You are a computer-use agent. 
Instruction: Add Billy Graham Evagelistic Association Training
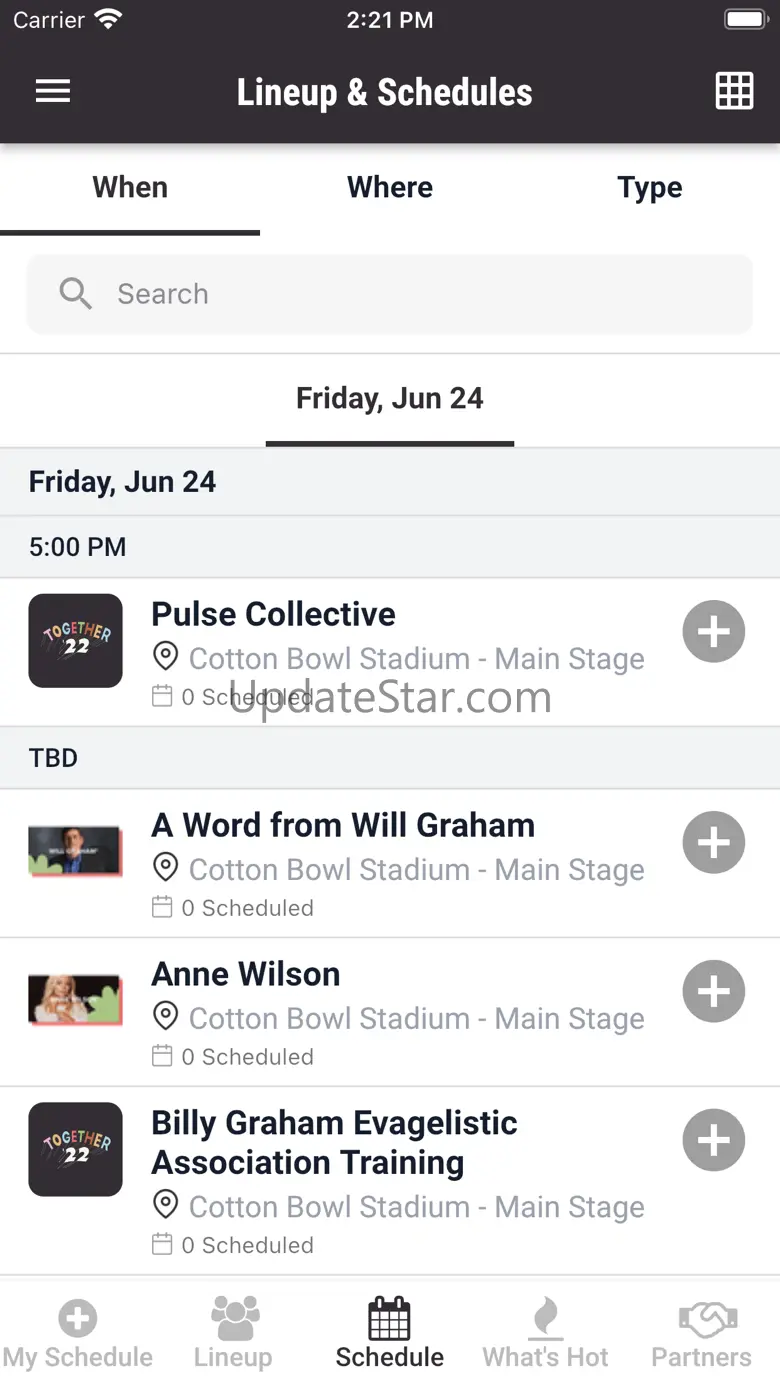[x=713, y=1140]
